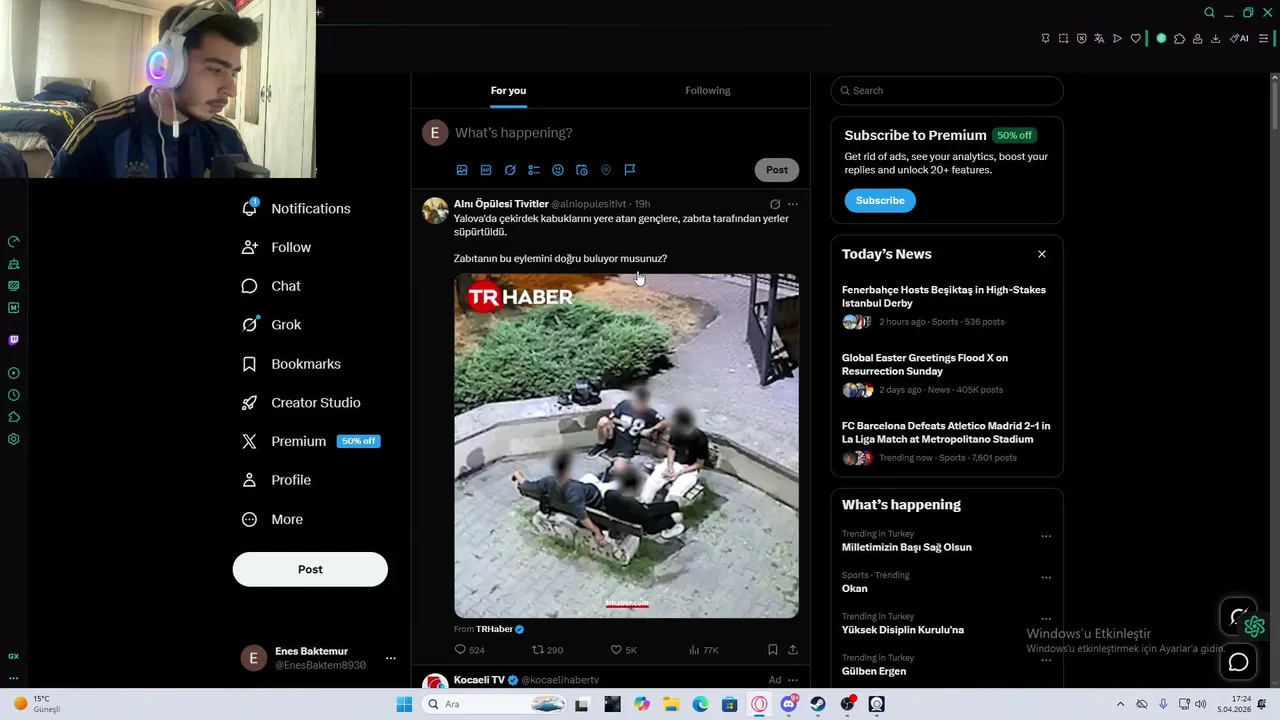Go to Bookmarks in the sidebar

(291, 364)
